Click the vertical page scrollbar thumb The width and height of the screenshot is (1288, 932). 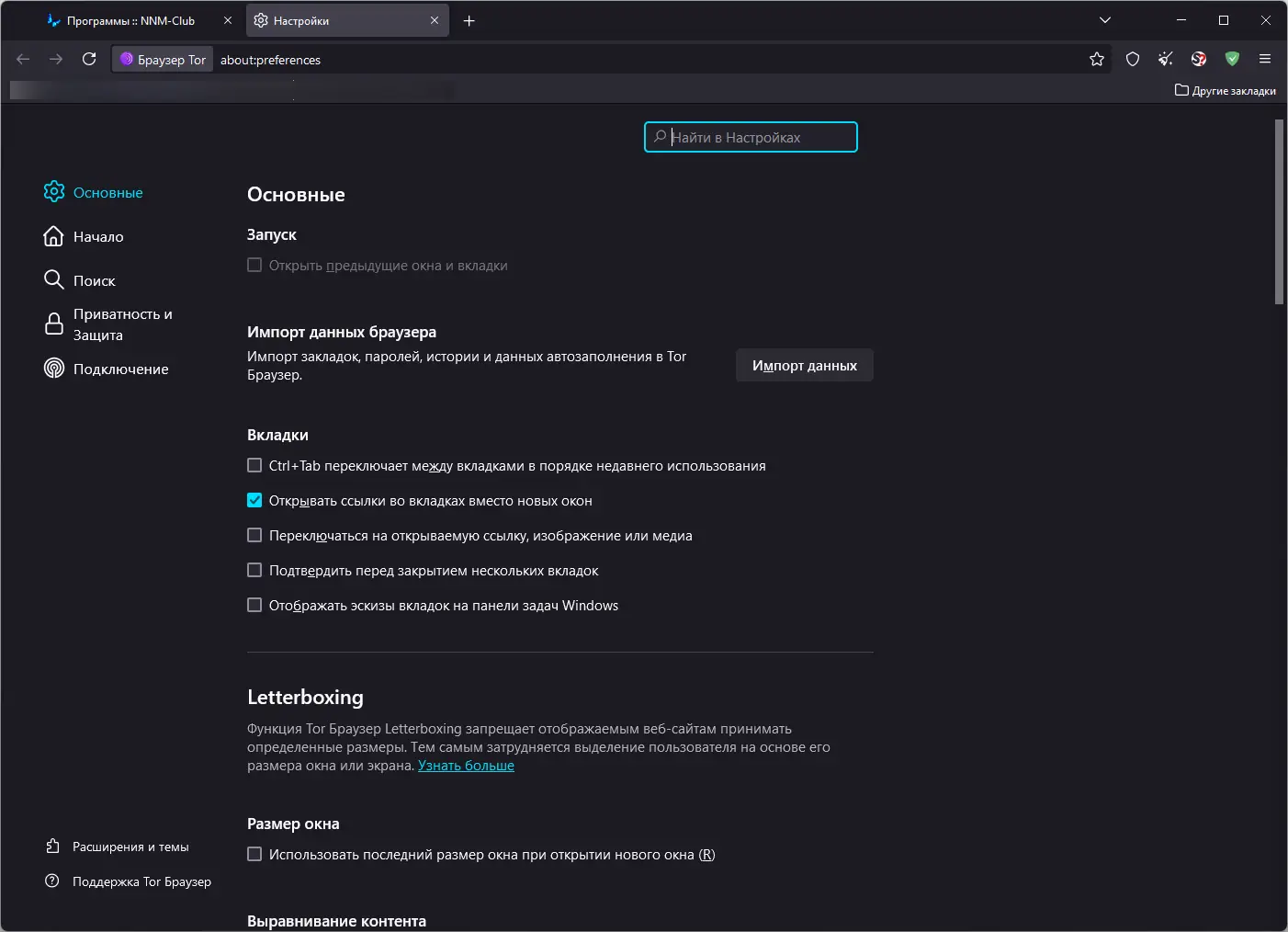1279,211
